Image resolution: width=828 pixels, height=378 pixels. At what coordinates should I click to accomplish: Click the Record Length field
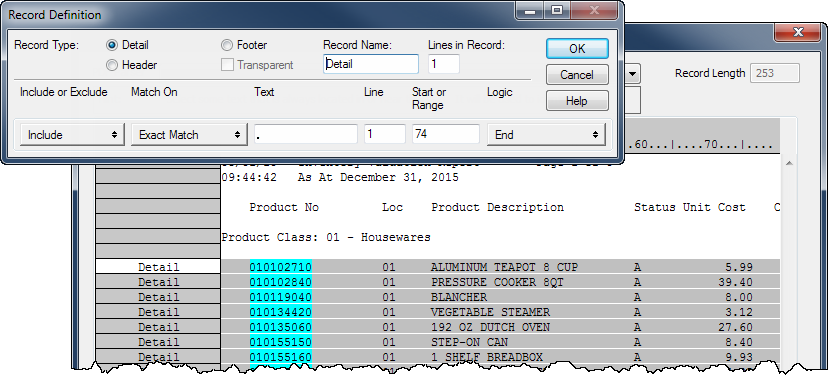coord(775,73)
